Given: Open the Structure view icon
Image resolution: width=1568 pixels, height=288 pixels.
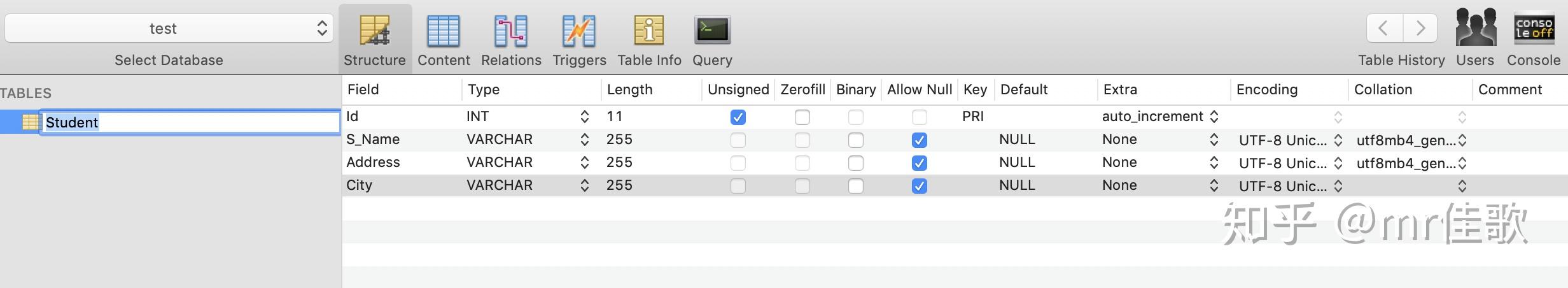Looking at the screenshot, I should point(375,31).
